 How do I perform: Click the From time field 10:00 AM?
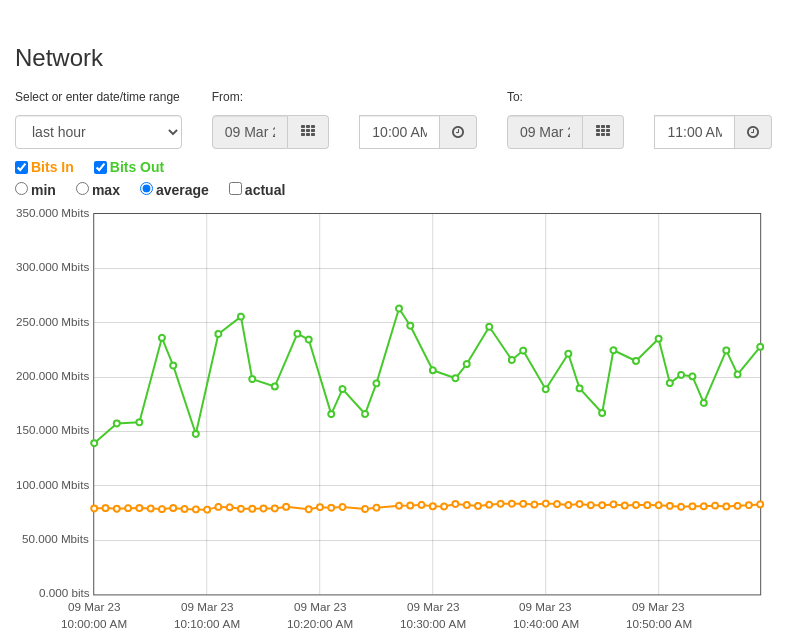tap(400, 132)
